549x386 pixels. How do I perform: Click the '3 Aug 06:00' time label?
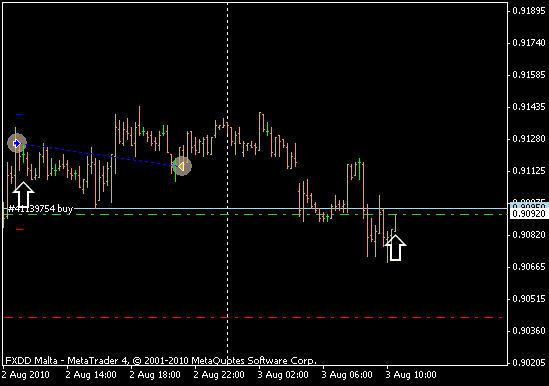coord(347,375)
